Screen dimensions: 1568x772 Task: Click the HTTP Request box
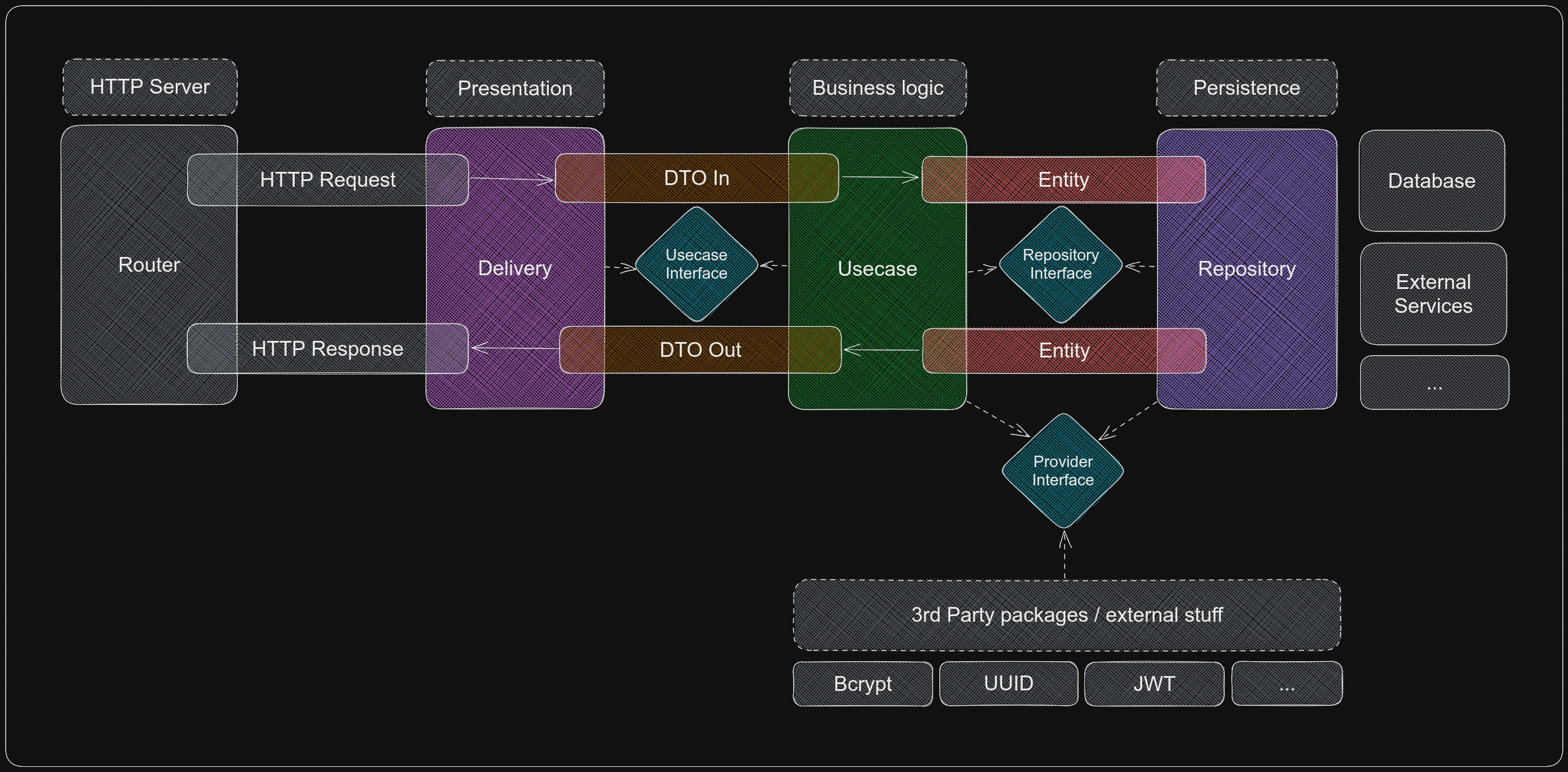[x=328, y=180]
